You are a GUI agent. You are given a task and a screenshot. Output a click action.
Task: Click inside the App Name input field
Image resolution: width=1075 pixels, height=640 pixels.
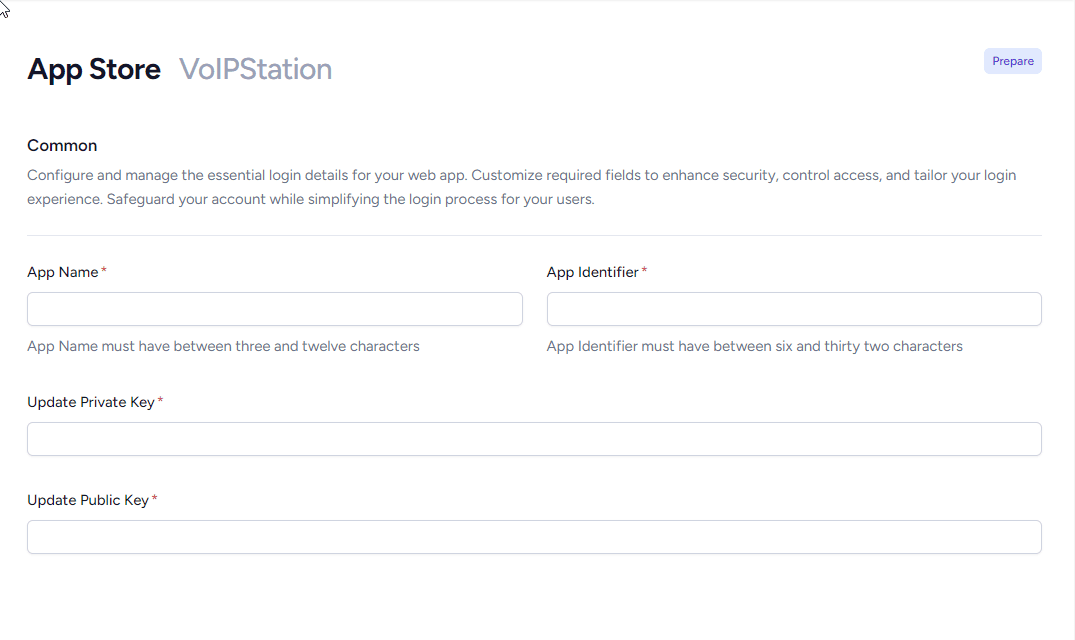(274, 309)
